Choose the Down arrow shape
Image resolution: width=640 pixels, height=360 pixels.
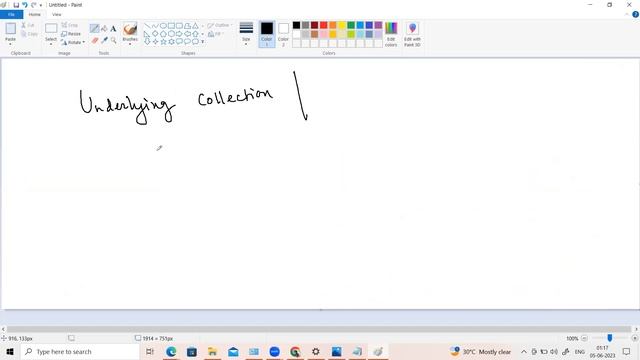[x=147, y=42]
